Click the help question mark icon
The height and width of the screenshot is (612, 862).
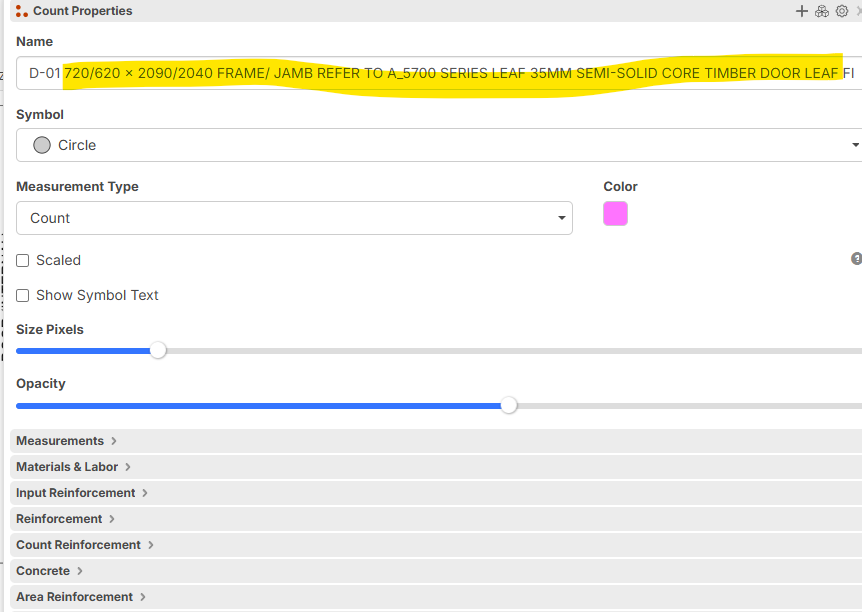pyautogui.click(x=857, y=258)
